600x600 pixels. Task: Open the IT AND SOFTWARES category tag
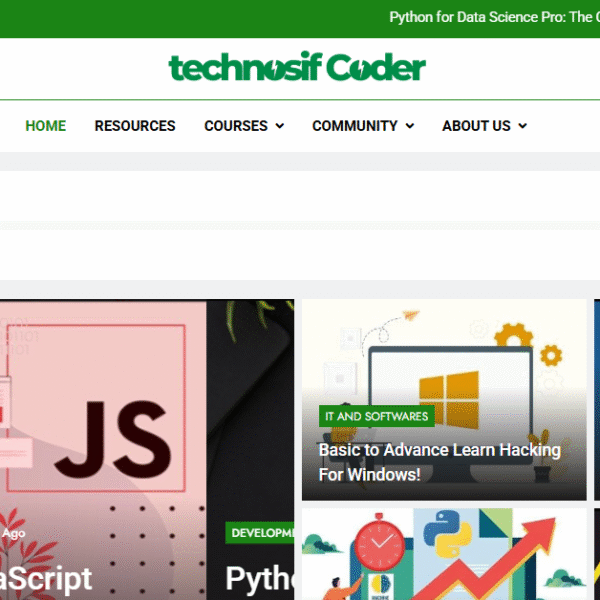[x=377, y=416]
